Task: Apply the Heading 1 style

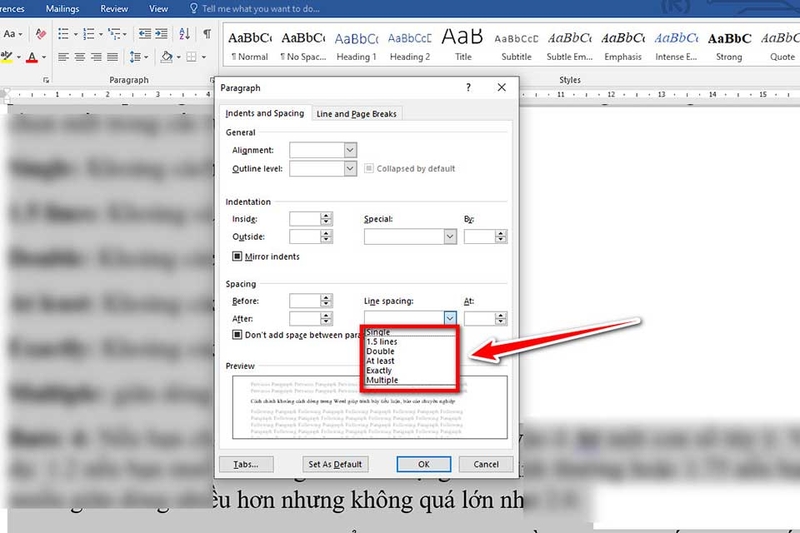Action: [x=356, y=46]
